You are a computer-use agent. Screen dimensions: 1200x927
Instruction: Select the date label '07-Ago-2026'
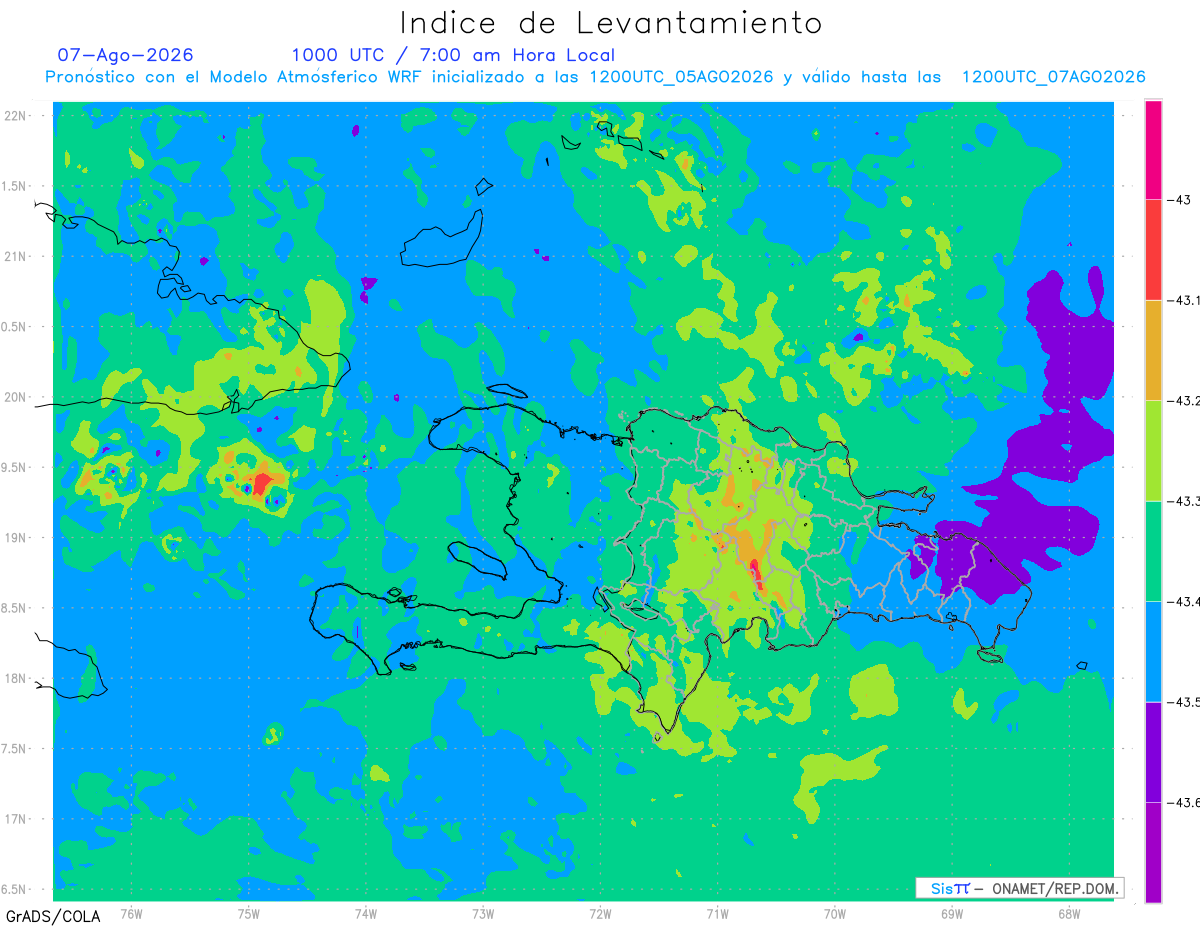[126, 55]
